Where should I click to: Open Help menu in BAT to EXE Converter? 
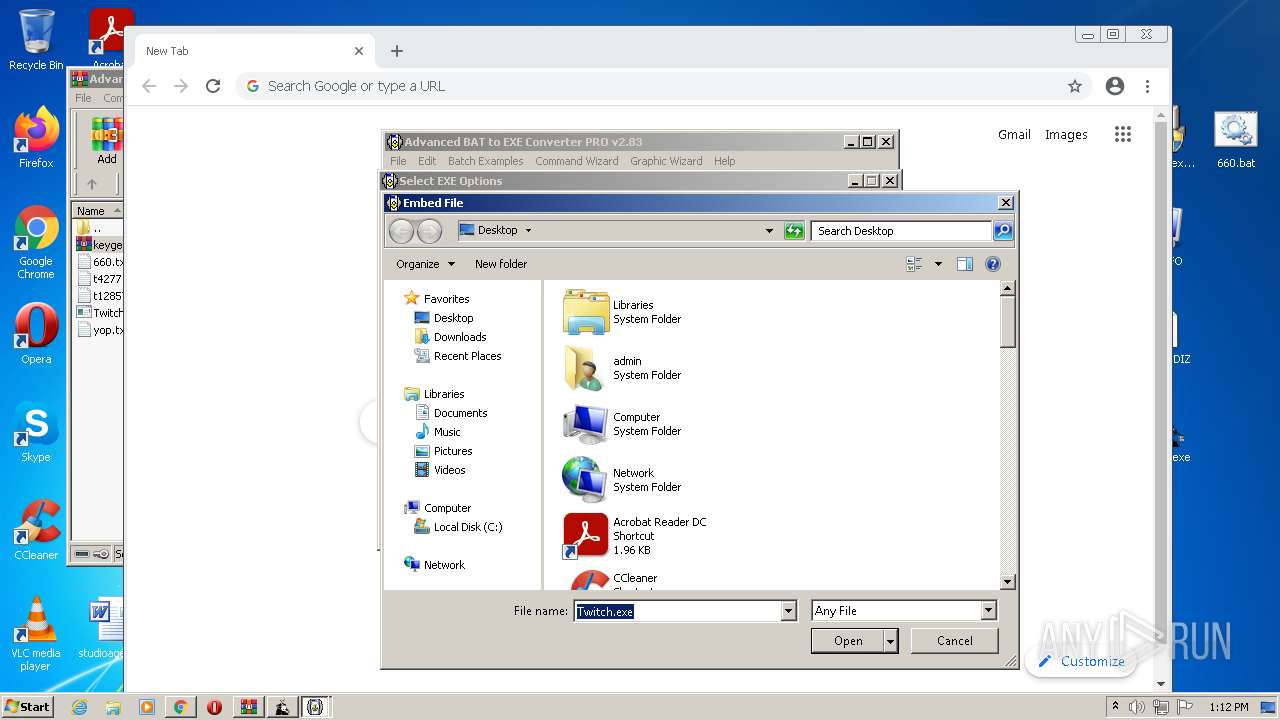[725, 161]
